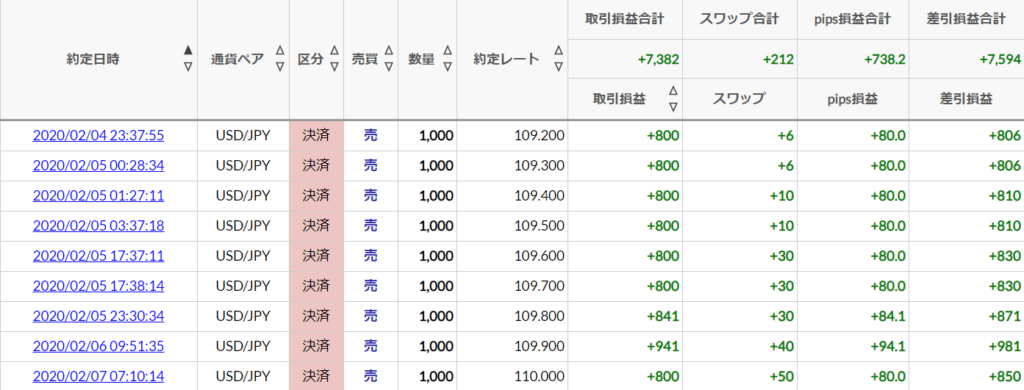Click the 約定日時 column header label
This screenshot has width=1024, height=390.
[93, 59]
